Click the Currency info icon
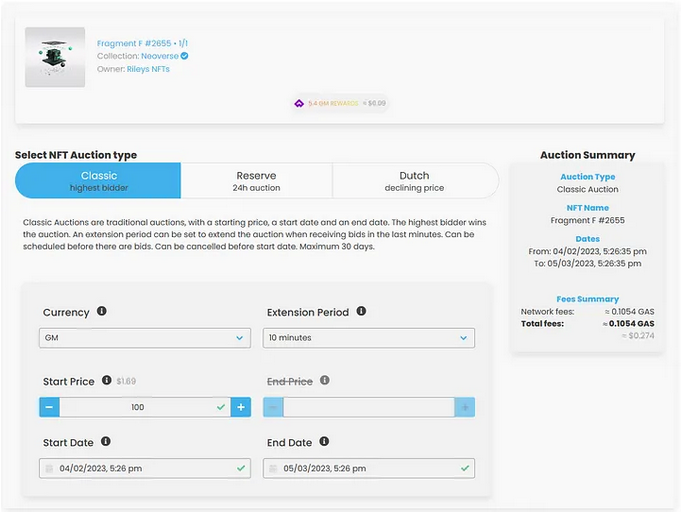 [x=102, y=311]
